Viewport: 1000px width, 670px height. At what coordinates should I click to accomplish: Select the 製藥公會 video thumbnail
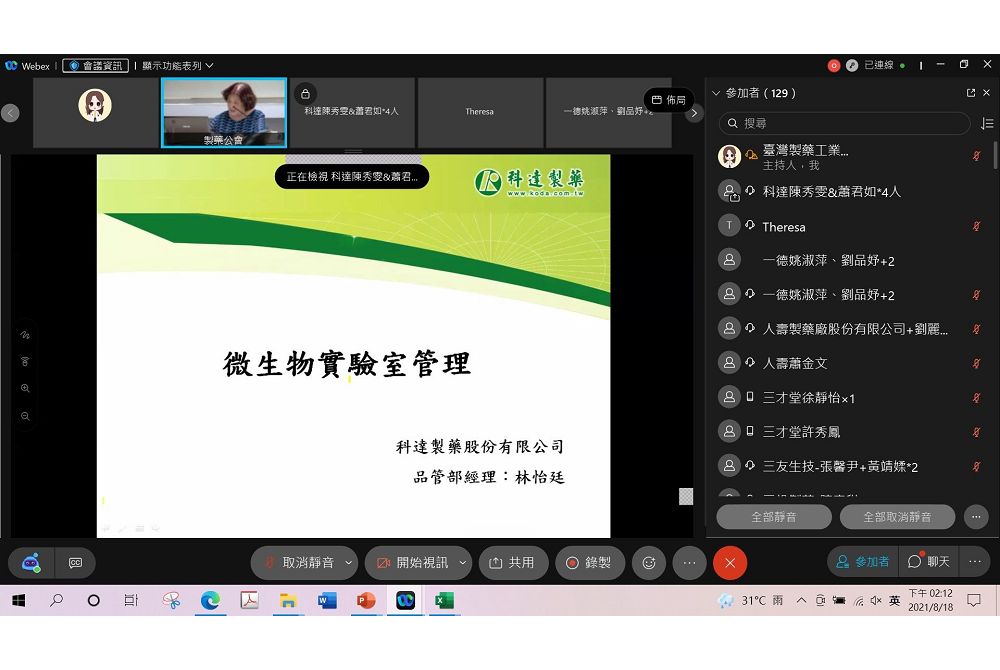click(x=224, y=113)
